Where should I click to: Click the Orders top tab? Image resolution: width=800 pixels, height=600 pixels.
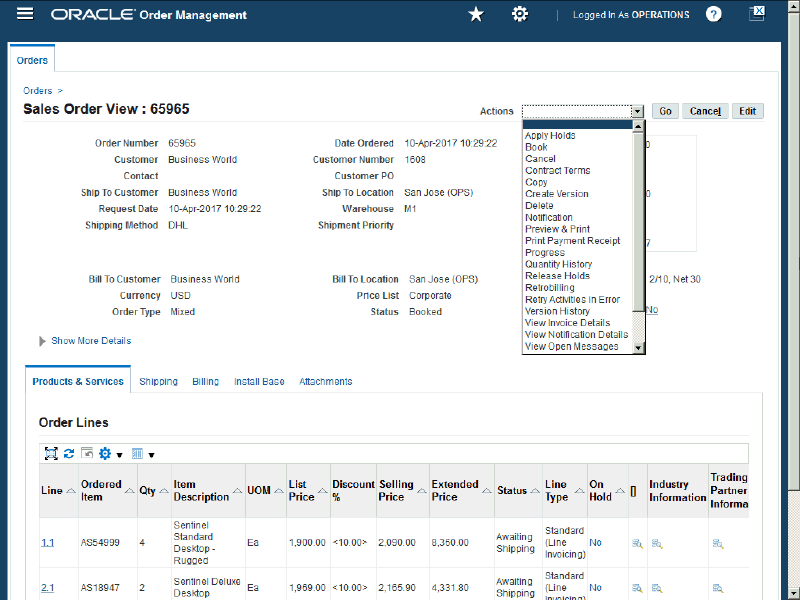pos(32,60)
